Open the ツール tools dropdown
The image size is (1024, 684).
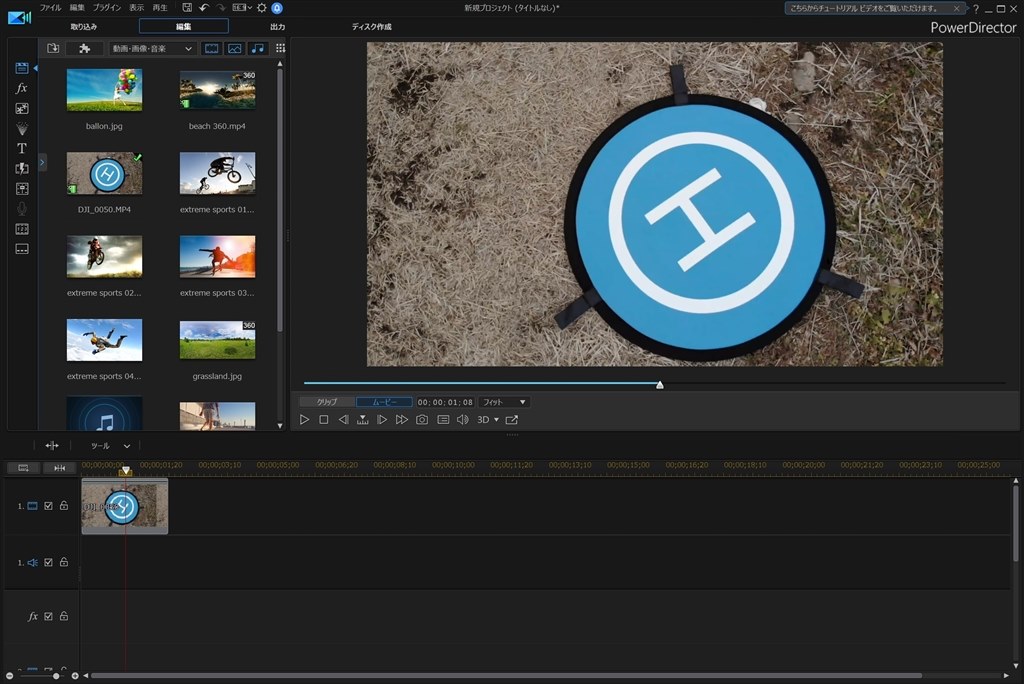110,446
